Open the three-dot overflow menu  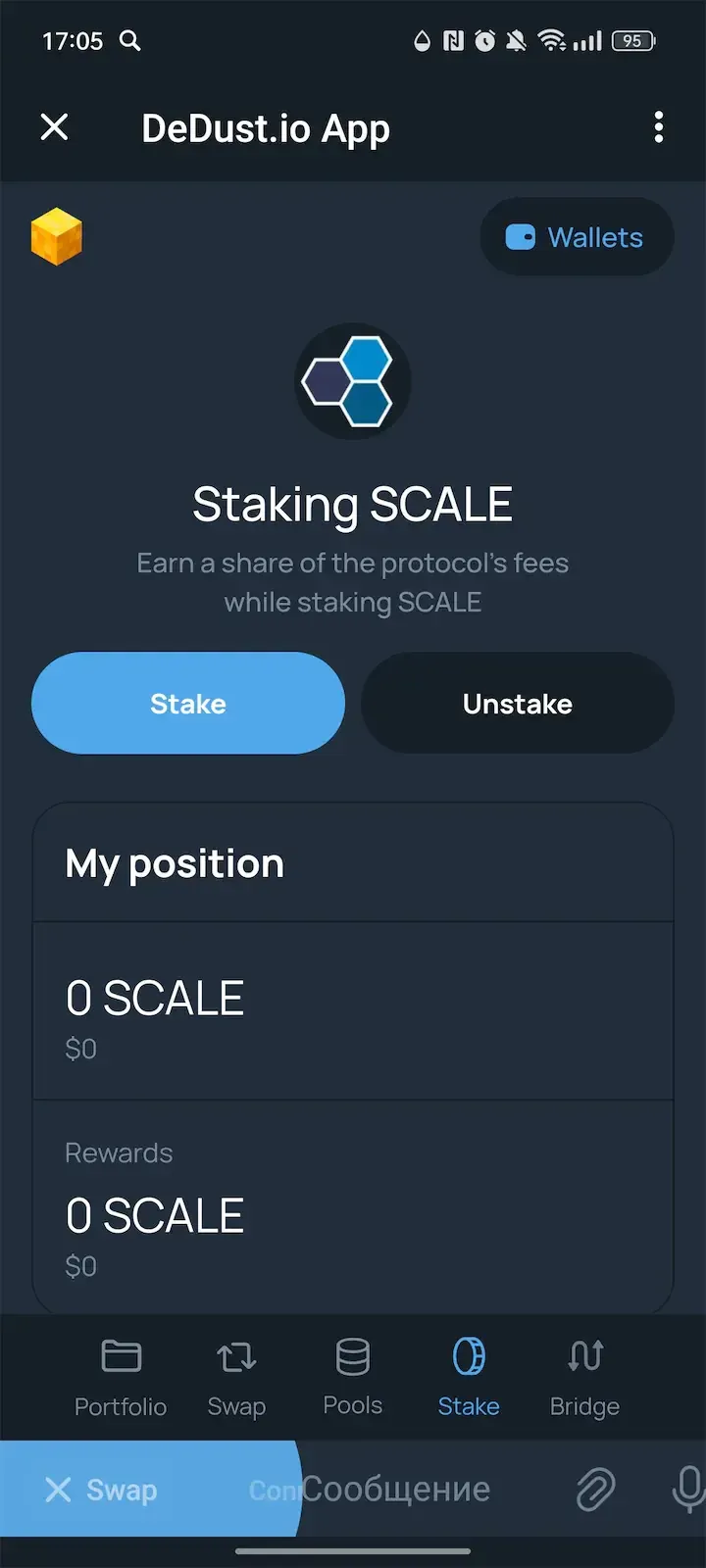pos(659,127)
